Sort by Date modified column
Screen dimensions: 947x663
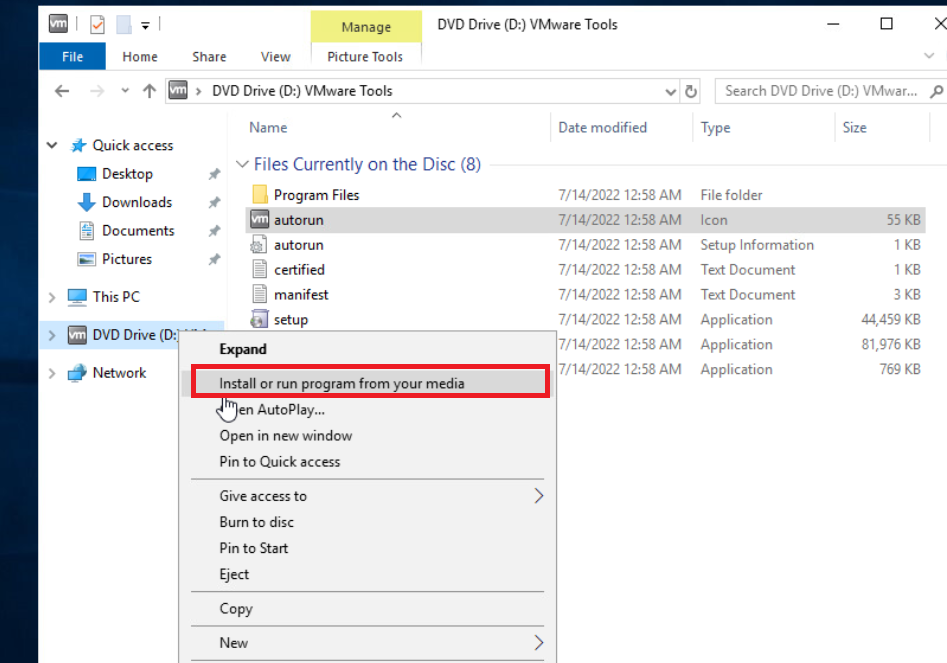coord(602,127)
